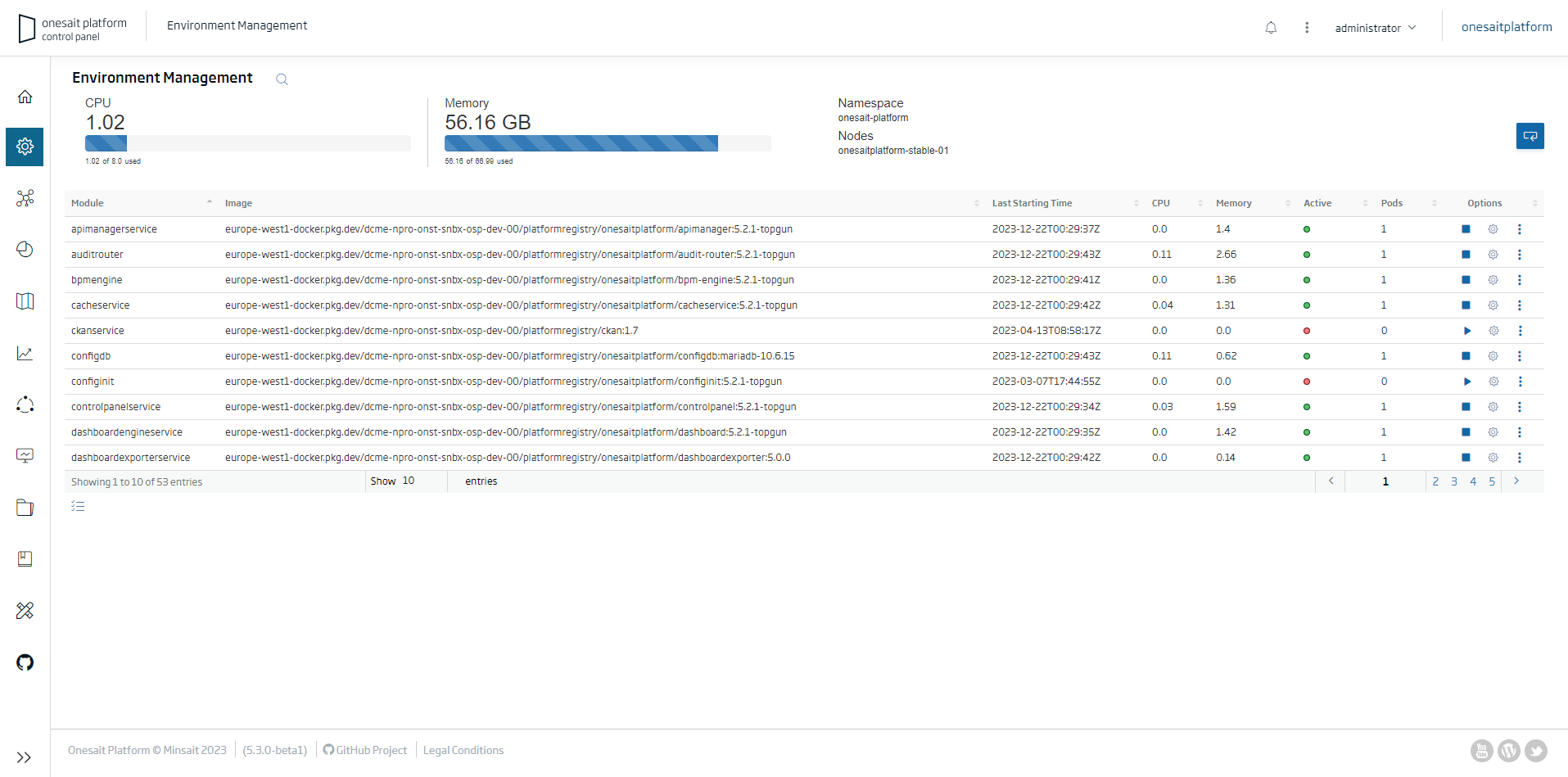Go to page 2 of entries
The height and width of the screenshot is (777, 1568).
point(1435,481)
